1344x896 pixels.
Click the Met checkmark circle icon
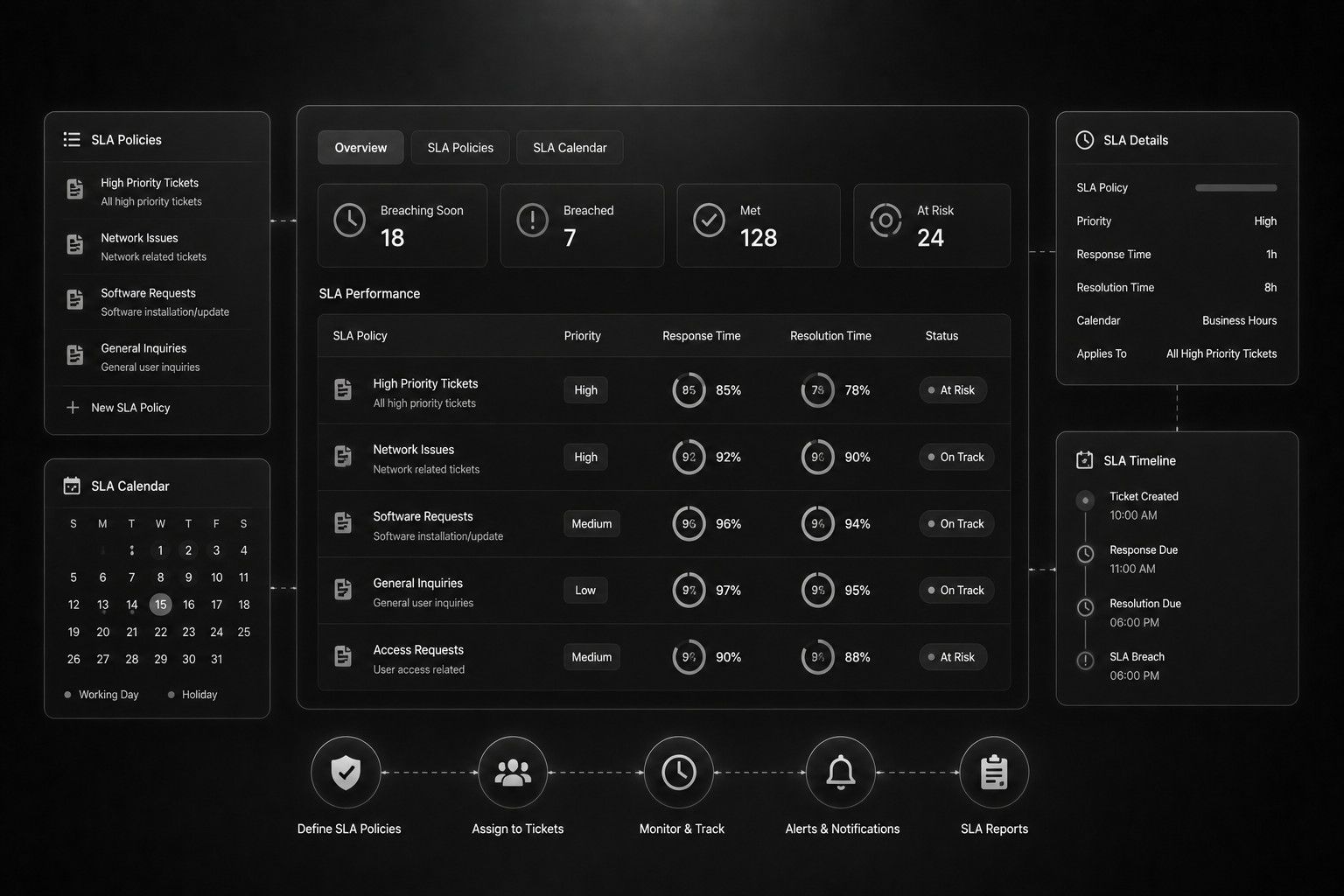click(x=709, y=220)
